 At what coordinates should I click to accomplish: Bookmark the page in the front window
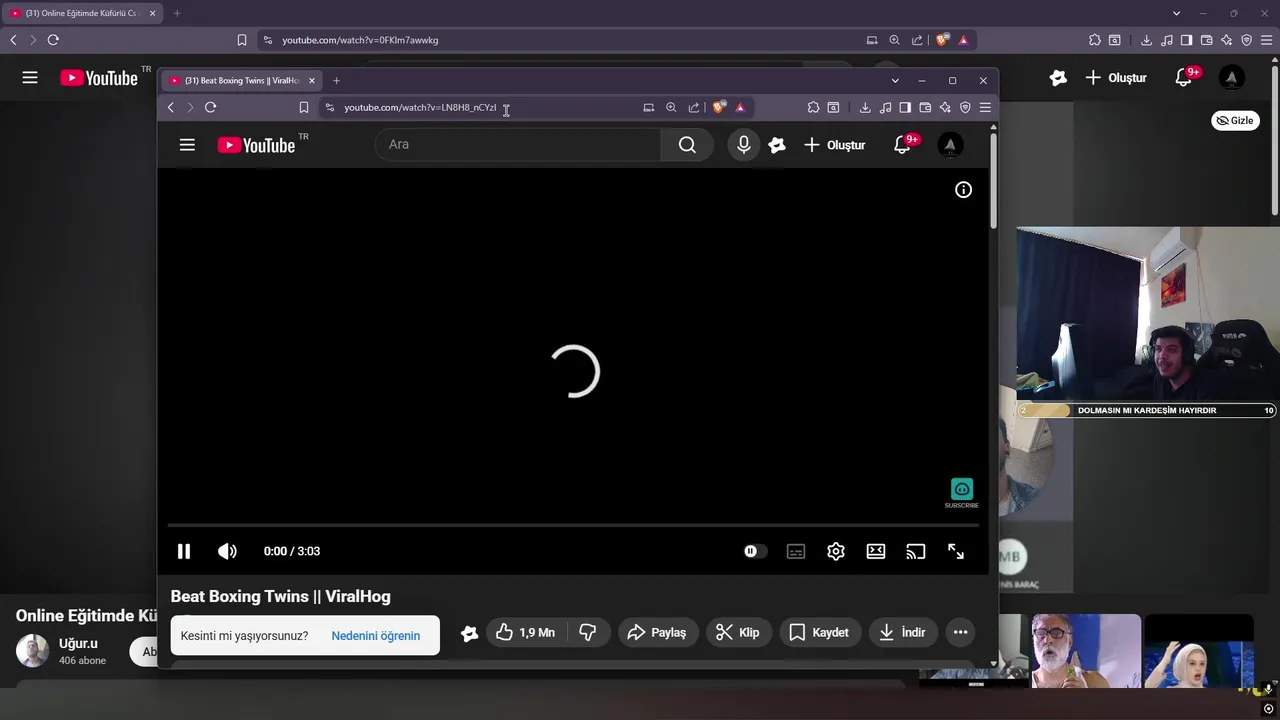[304, 107]
